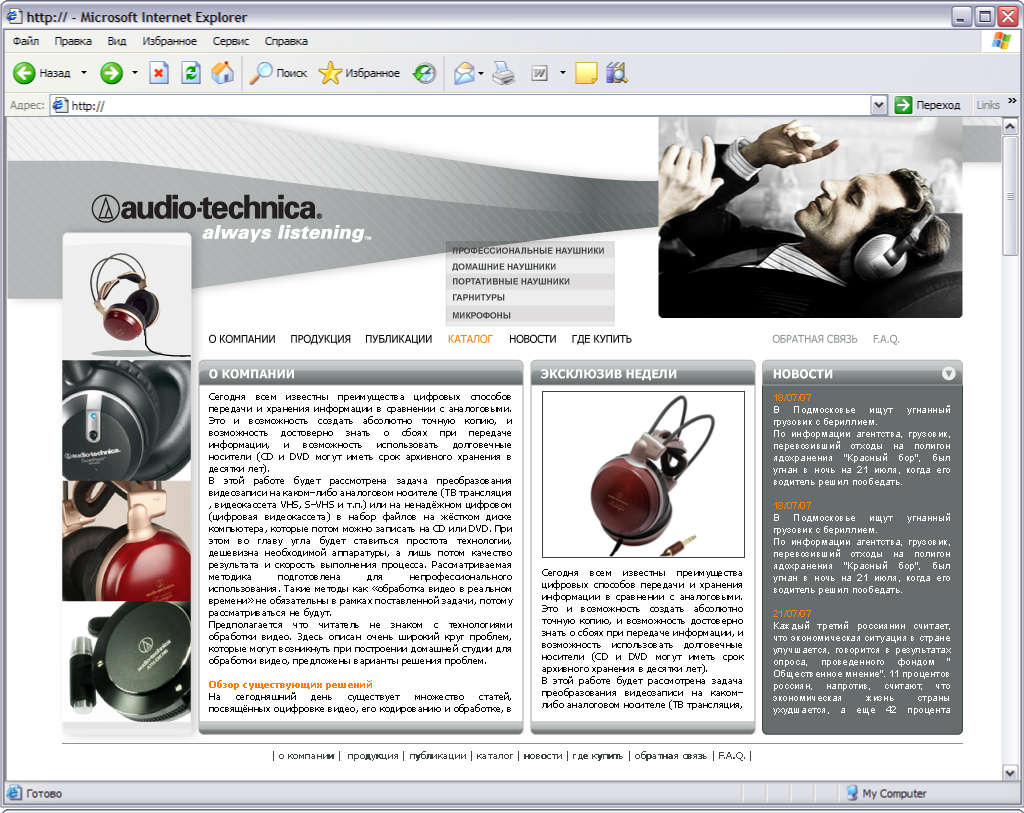The image size is (1024, 813).
Task: Click the Windows flag logo throbber
Action: 1001,41
